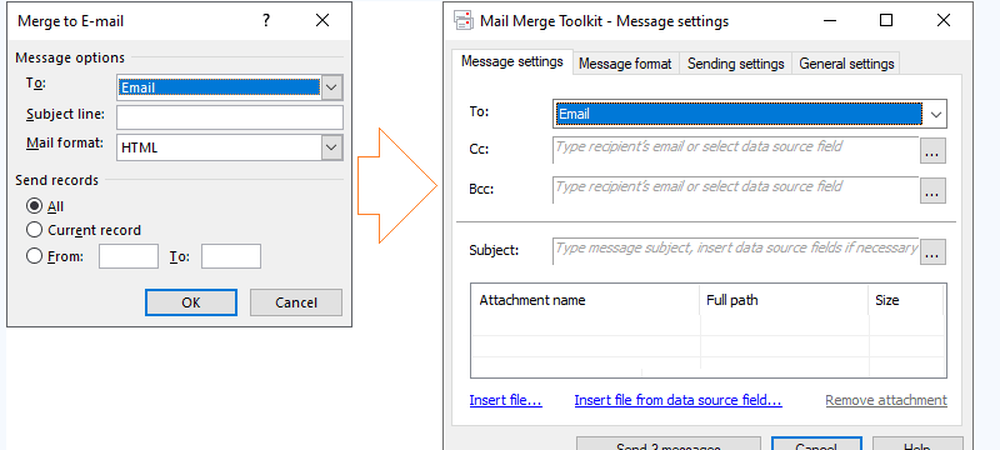Click the Size column header
1000x450 pixels.
point(906,300)
